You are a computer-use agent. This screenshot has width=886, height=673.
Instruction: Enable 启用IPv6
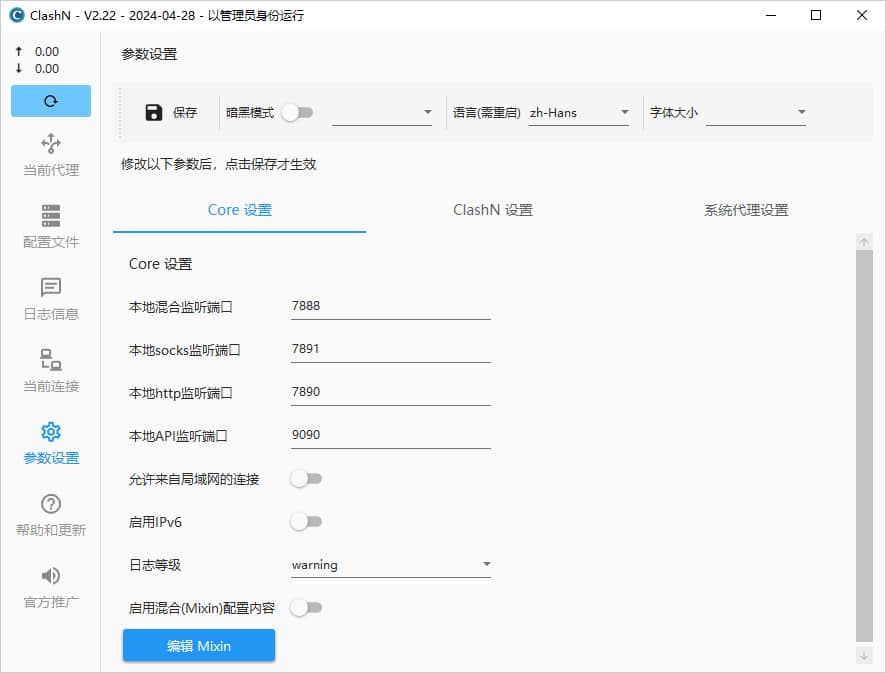tap(307, 521)
